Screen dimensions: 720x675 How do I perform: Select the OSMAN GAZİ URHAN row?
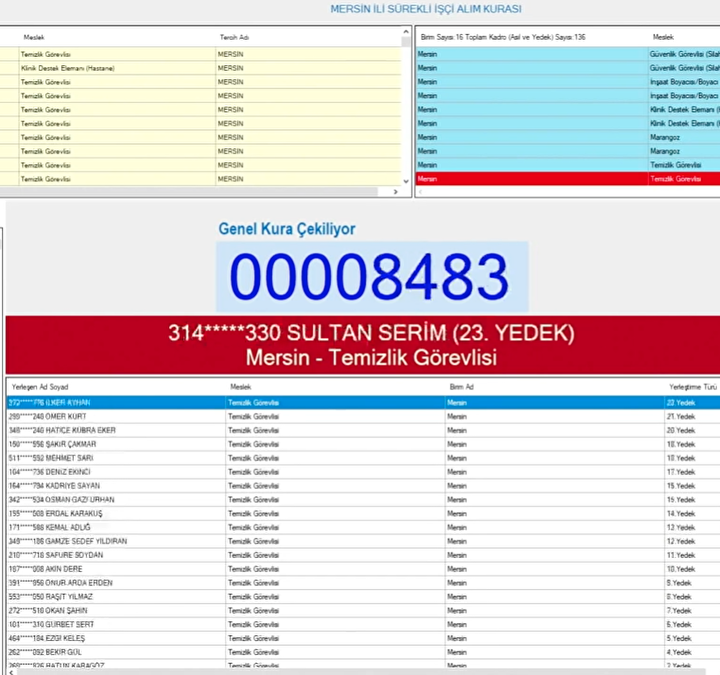[363, 500]
